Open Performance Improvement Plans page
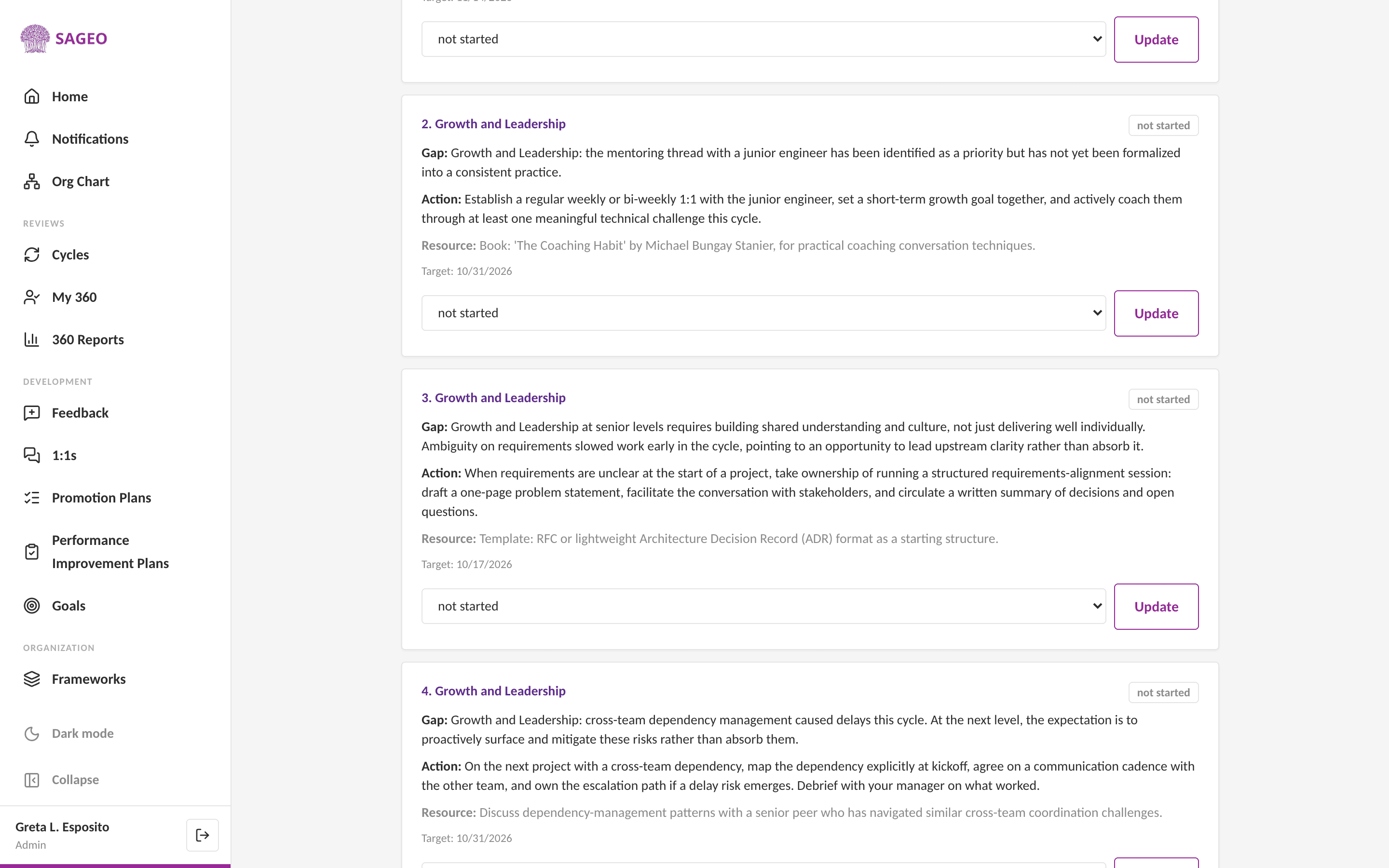 point(110,552)
